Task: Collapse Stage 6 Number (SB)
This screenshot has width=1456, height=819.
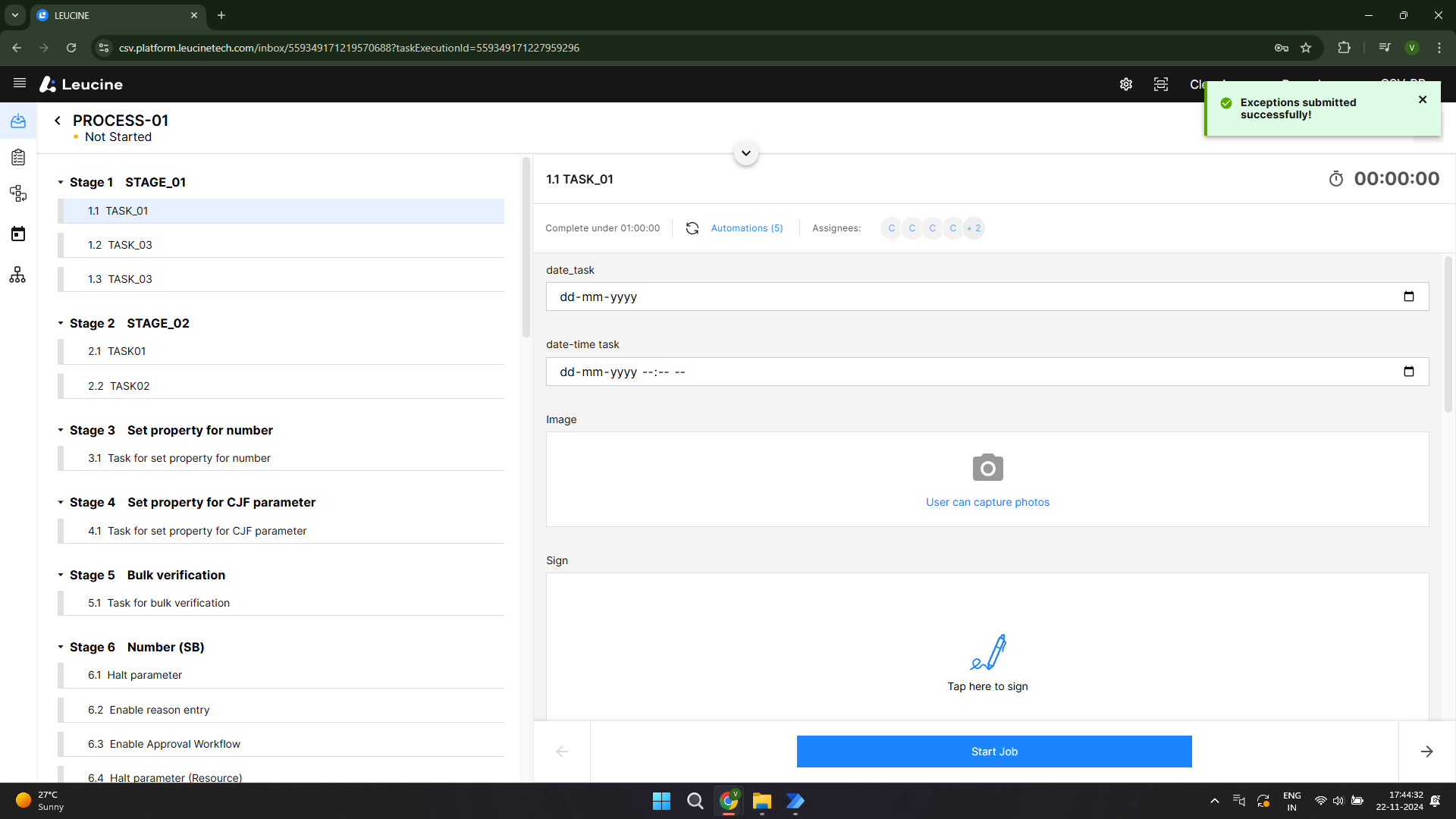Action: pos(61,647)
